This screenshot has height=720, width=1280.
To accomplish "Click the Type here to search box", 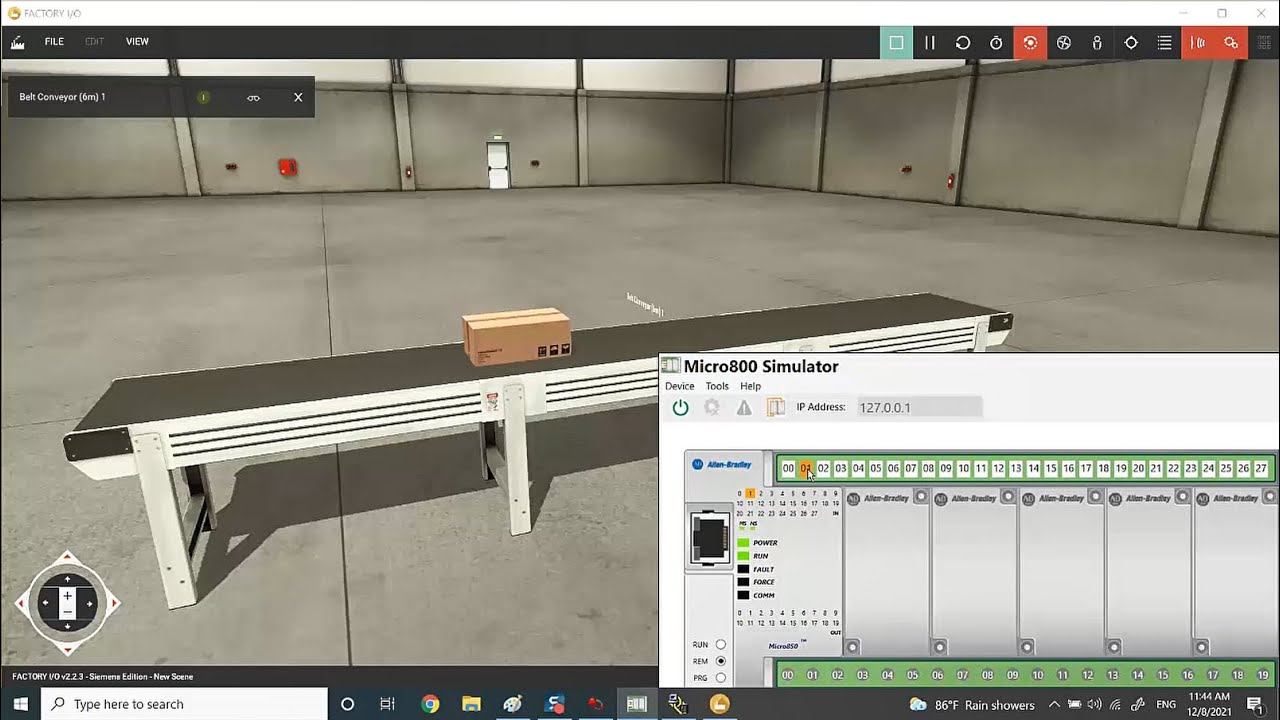I will pyautogui.click(x=184, y=704).
